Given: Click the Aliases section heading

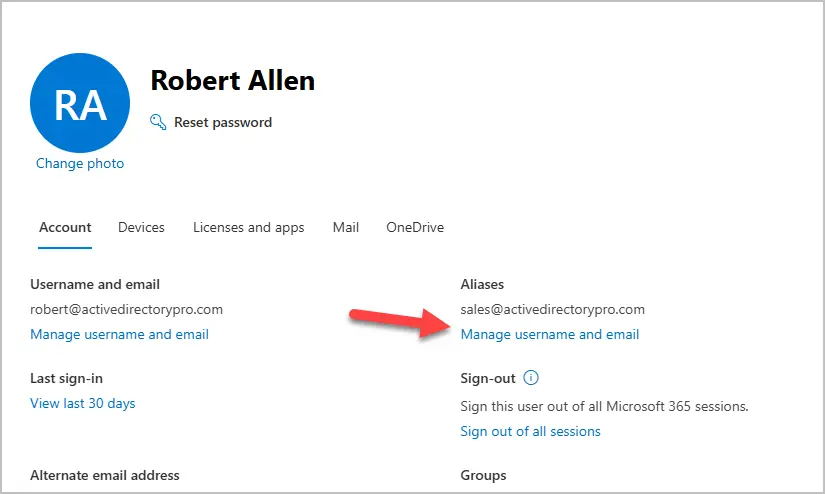Looking at the screenshot, I should coord(482,284).
